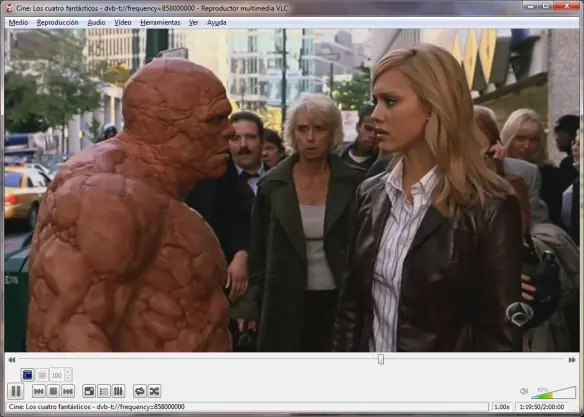
Task: Toggle loop repeat mode
Action: click(x=140, y=391)
